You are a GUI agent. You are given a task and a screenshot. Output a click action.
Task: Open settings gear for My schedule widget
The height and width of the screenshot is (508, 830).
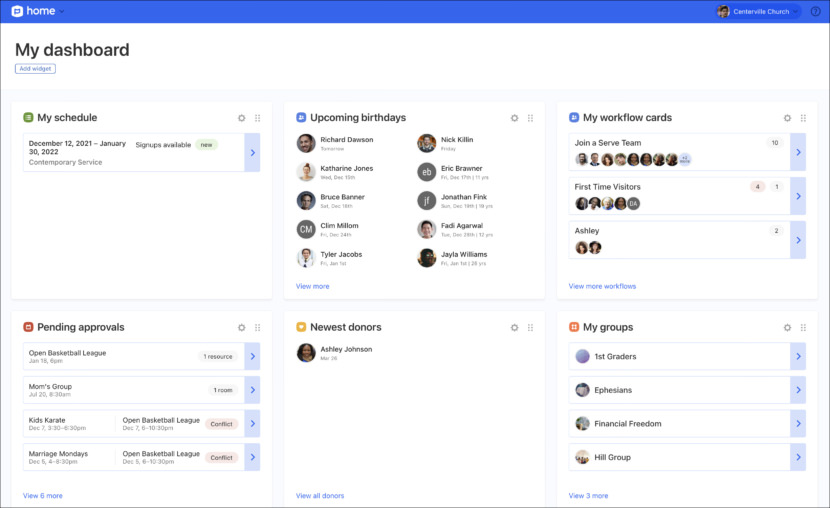pos(242,118)
